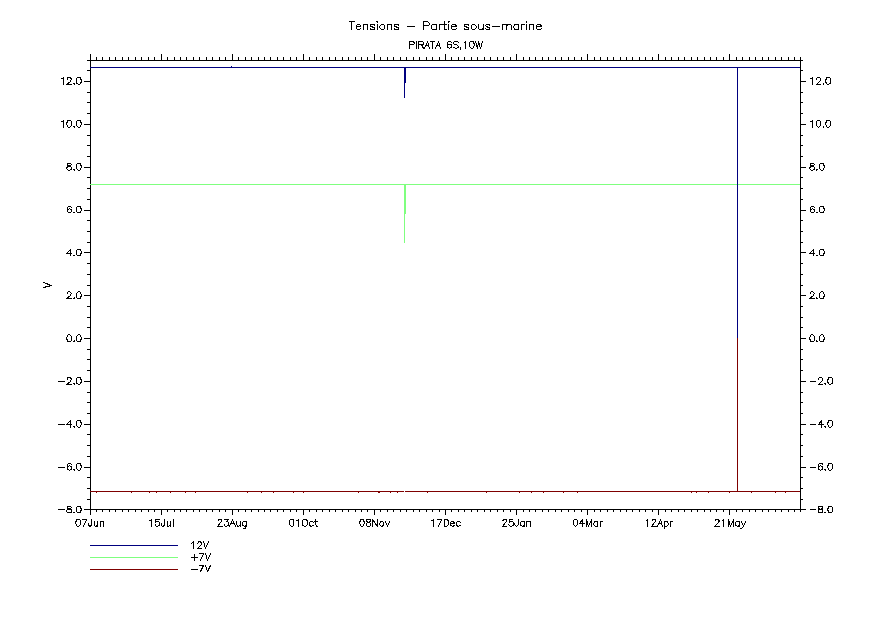891x630 pixels.
Task: Click the green downward spike on the +7V trace
Action: 404,215
